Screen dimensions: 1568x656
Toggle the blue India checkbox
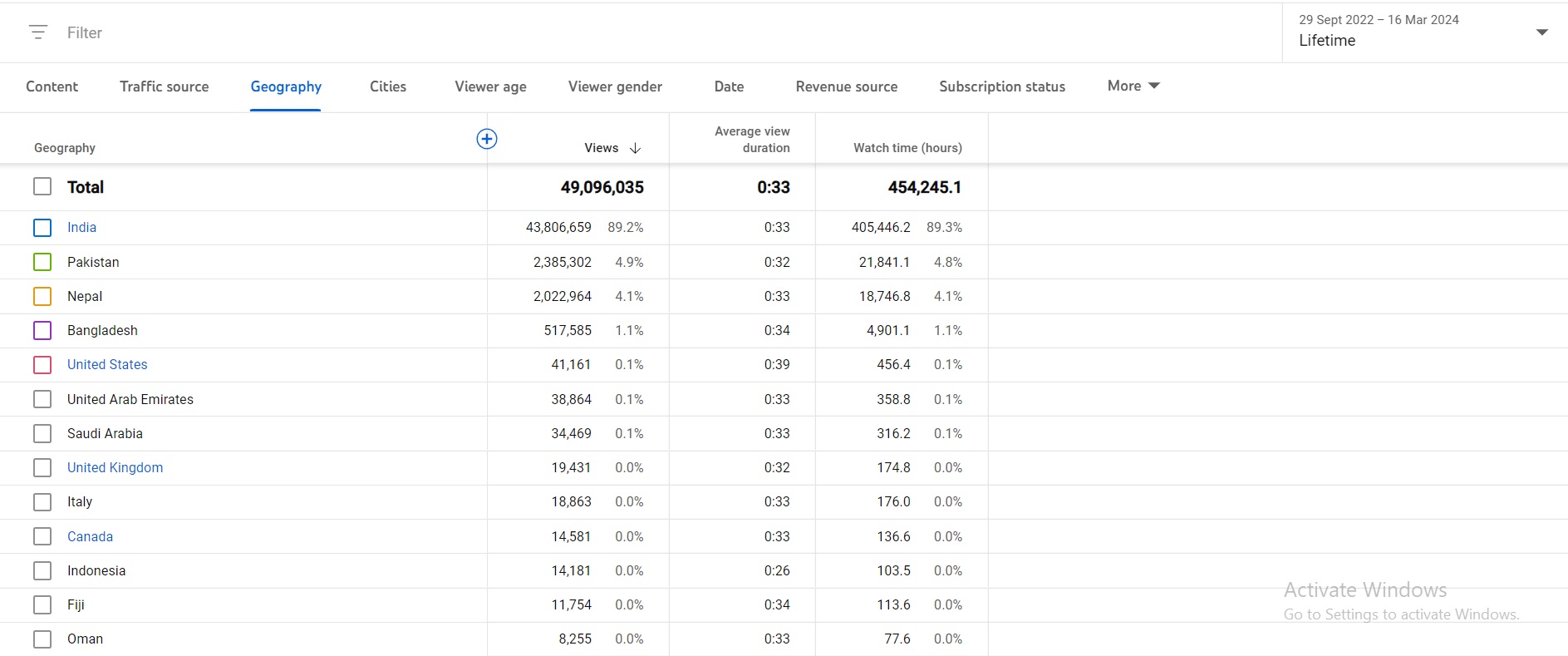tap(42, 228)
